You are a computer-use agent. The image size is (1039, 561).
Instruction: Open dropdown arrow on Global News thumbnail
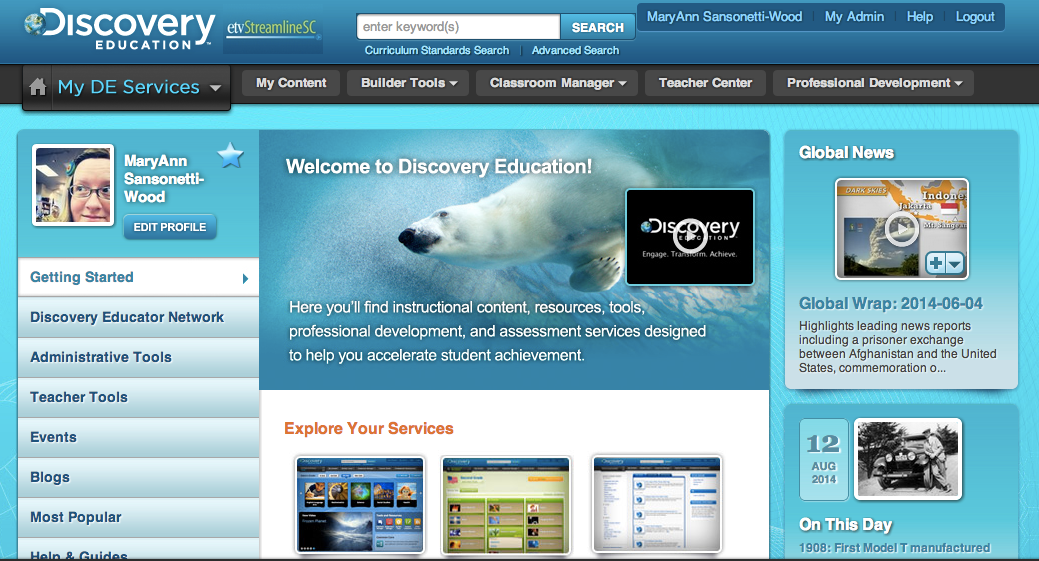[x=954, y=264]
